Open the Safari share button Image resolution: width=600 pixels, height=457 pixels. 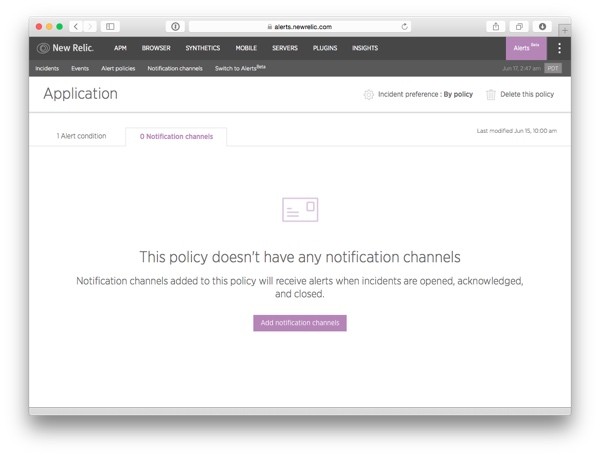pyautogui.click(x=496, y=26)
